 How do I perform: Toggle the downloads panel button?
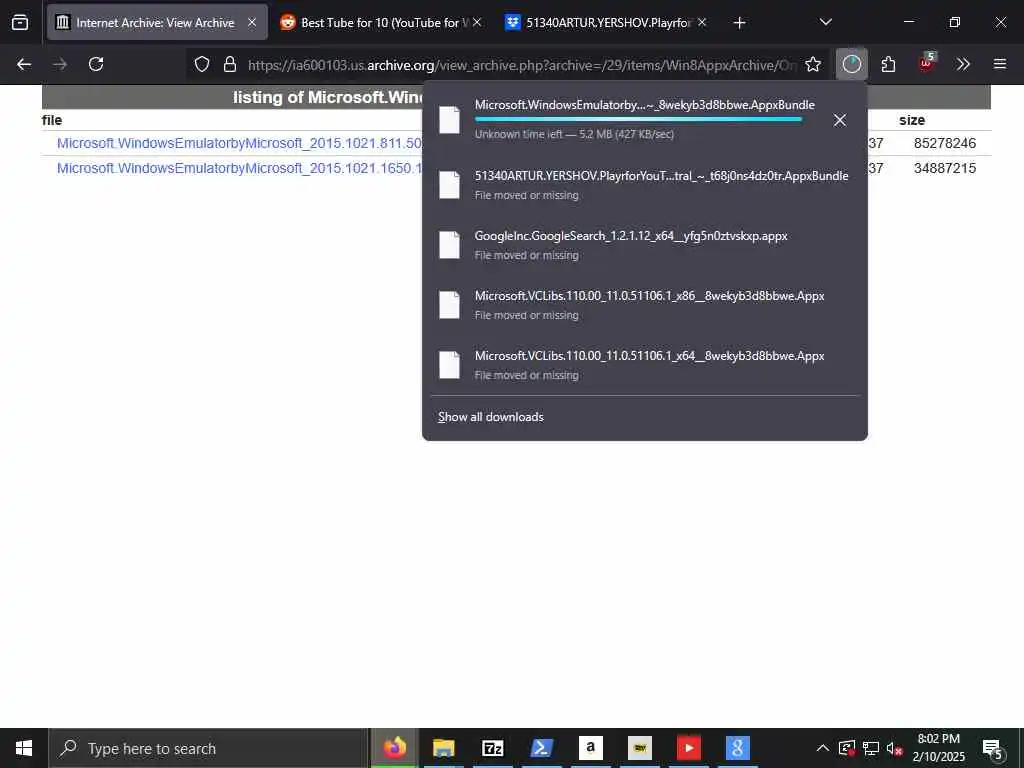coord(852,64)
